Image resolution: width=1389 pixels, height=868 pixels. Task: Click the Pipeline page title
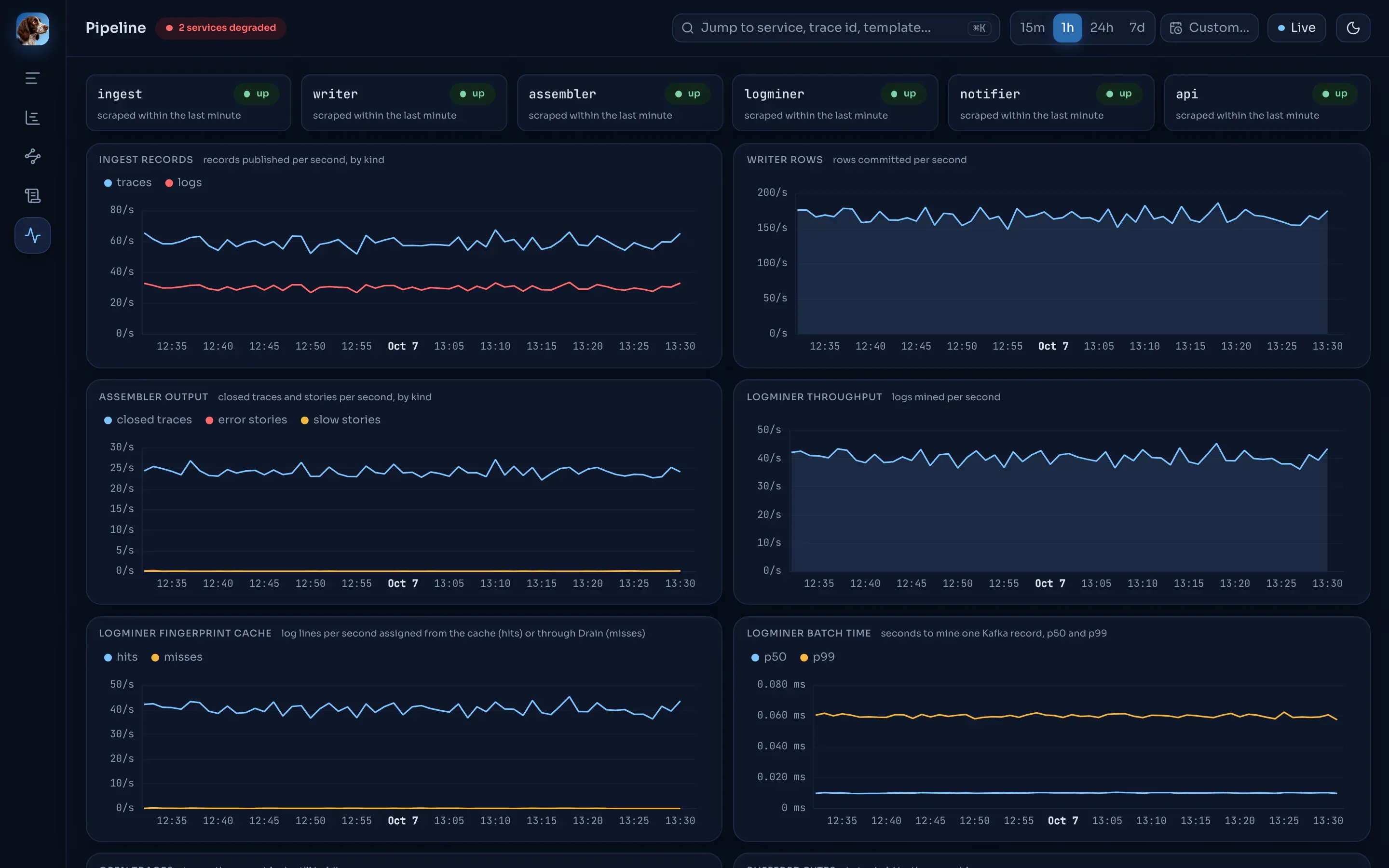pyautogui.click(x=115, y=27)
